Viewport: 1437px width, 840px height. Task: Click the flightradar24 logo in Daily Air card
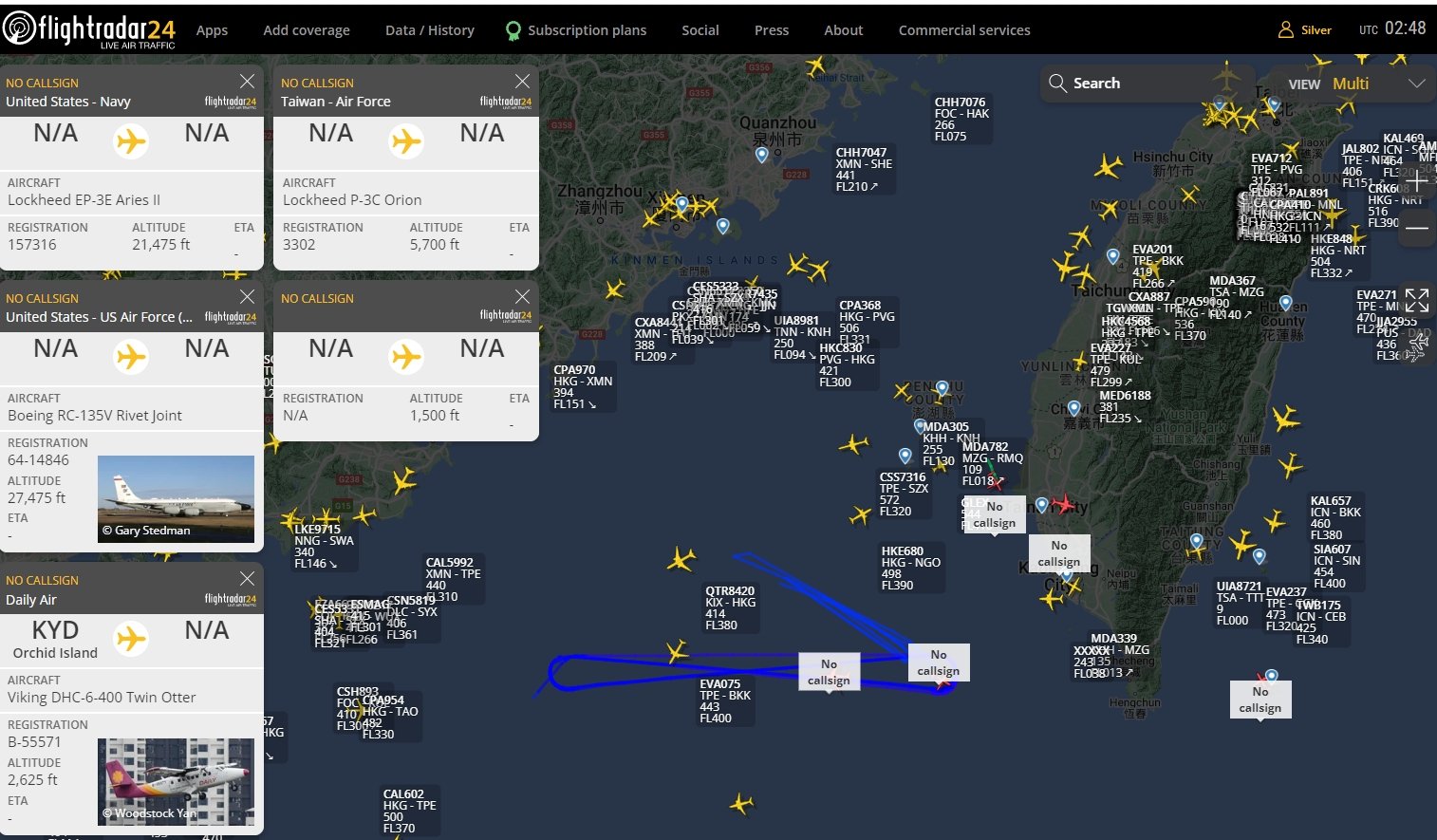click(231, 599)
